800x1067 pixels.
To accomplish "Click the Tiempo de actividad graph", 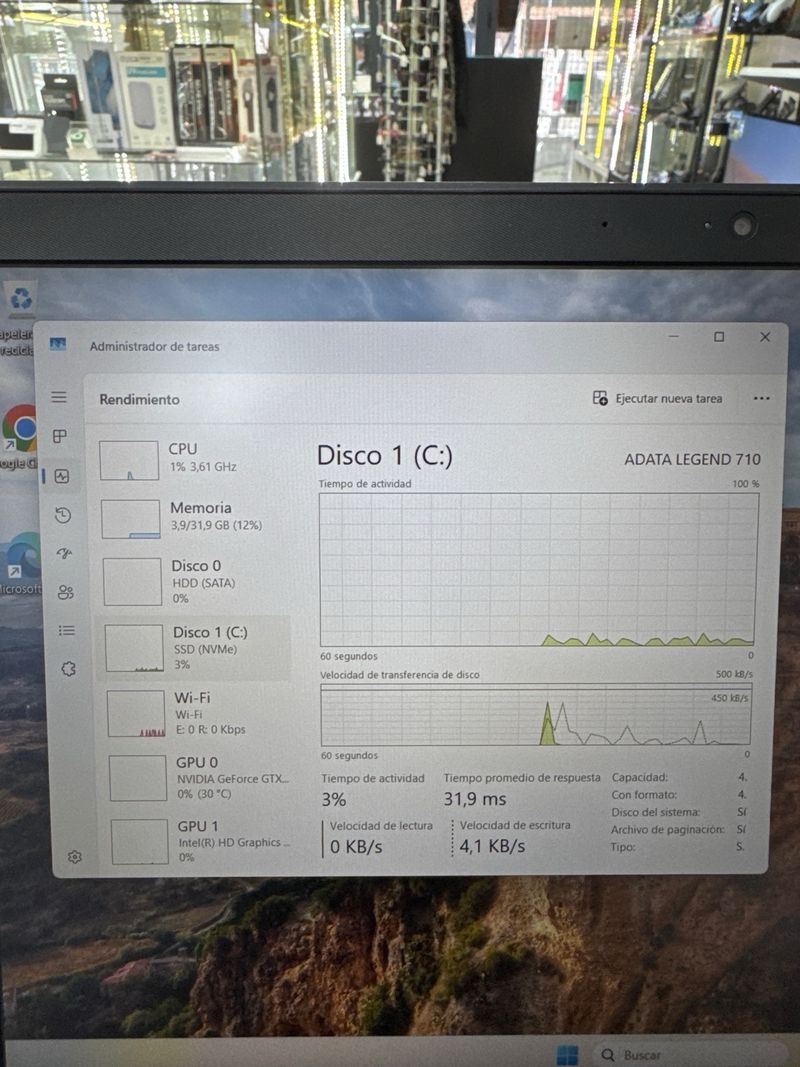I will point(539,570).
